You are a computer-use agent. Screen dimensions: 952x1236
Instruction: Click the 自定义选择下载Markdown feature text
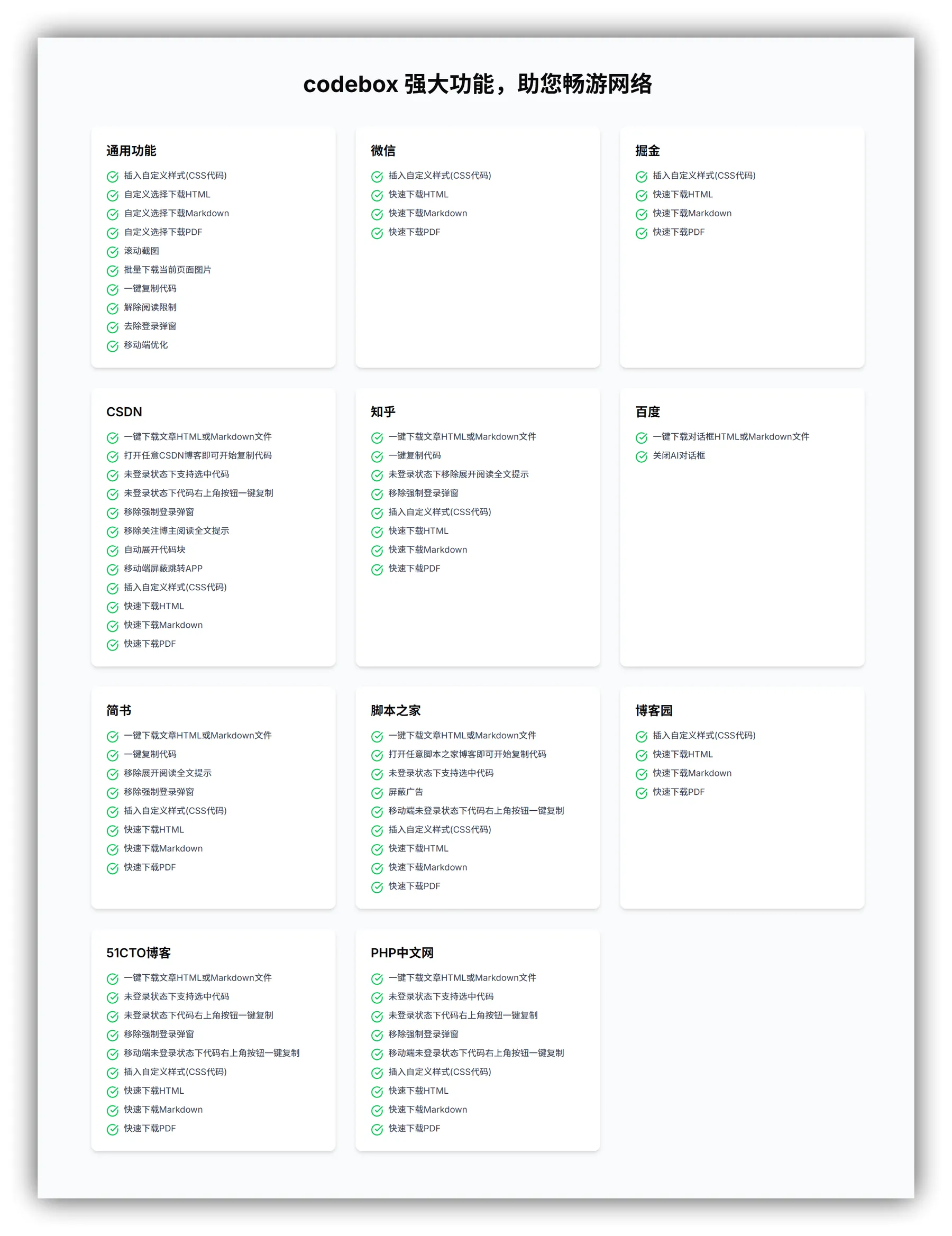(176, 213)
